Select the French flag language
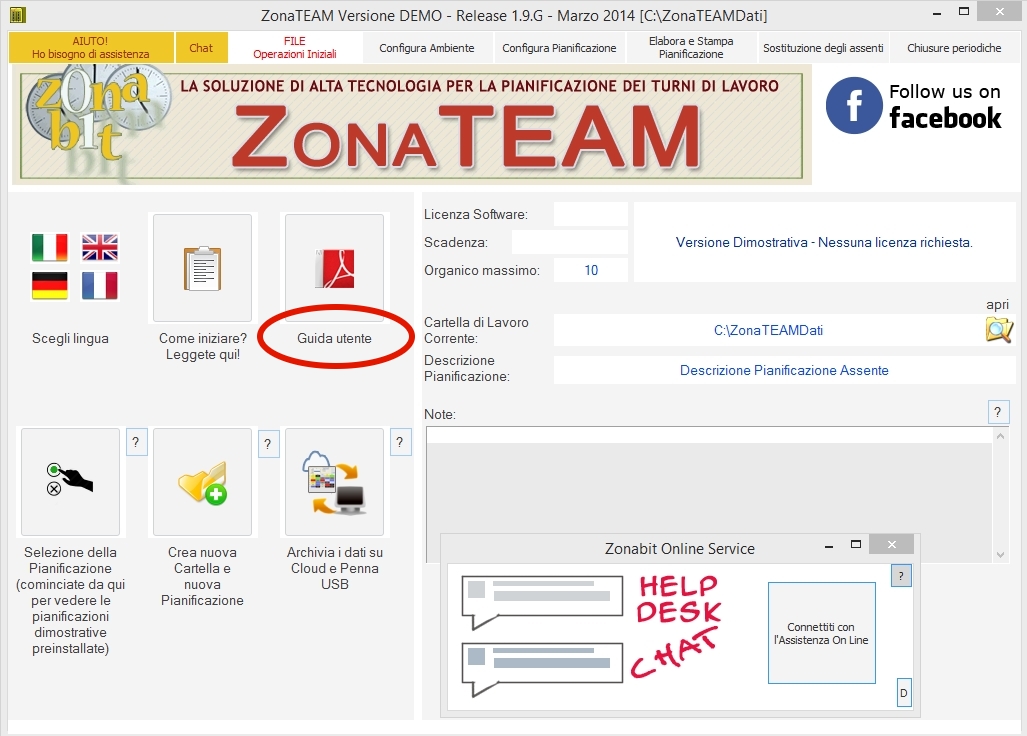 [100, 285]
